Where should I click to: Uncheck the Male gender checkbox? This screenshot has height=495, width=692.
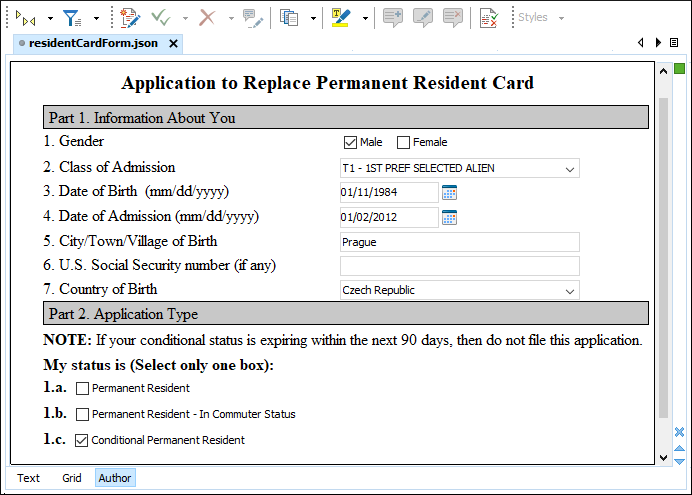click(x=350, y=142)
